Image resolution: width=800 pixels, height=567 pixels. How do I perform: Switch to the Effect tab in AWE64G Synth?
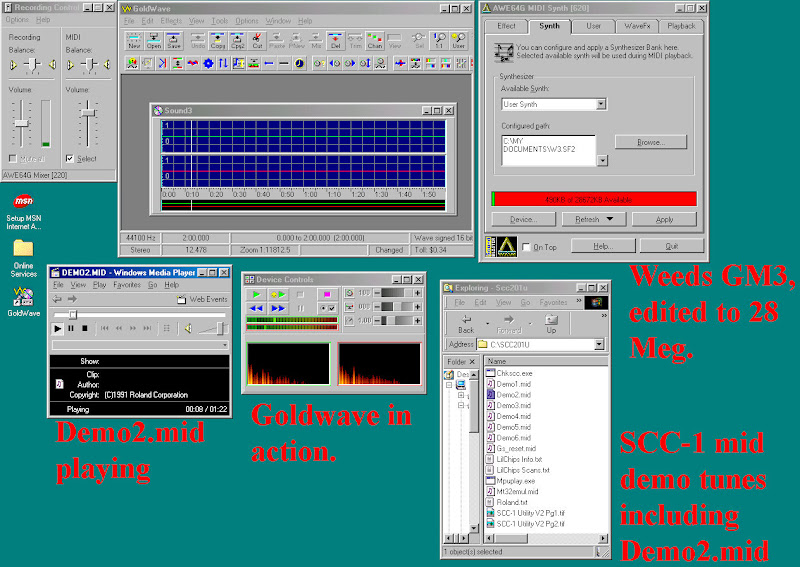coord(506,26)
